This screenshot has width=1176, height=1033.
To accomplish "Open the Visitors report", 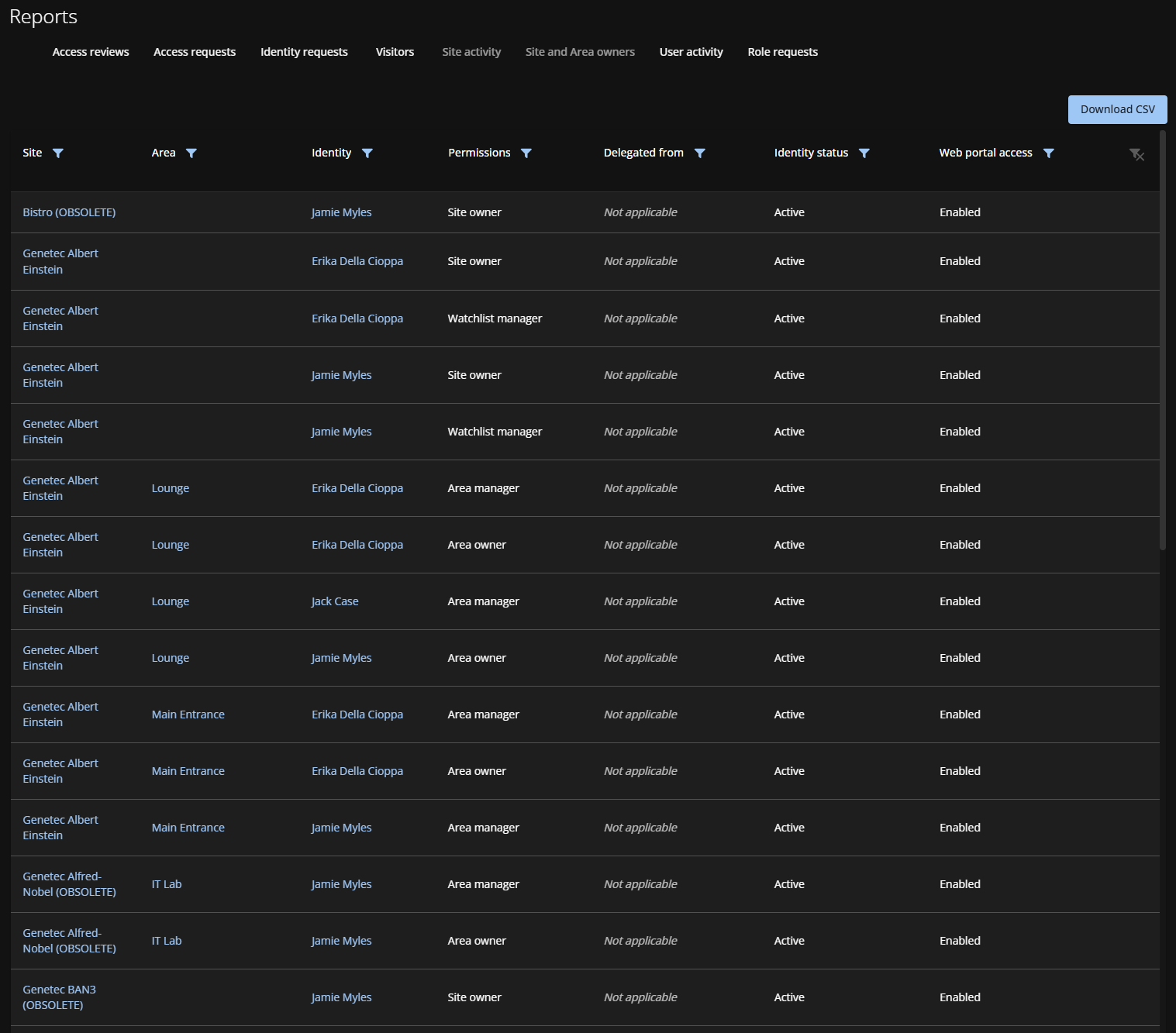I will (395, 51).
